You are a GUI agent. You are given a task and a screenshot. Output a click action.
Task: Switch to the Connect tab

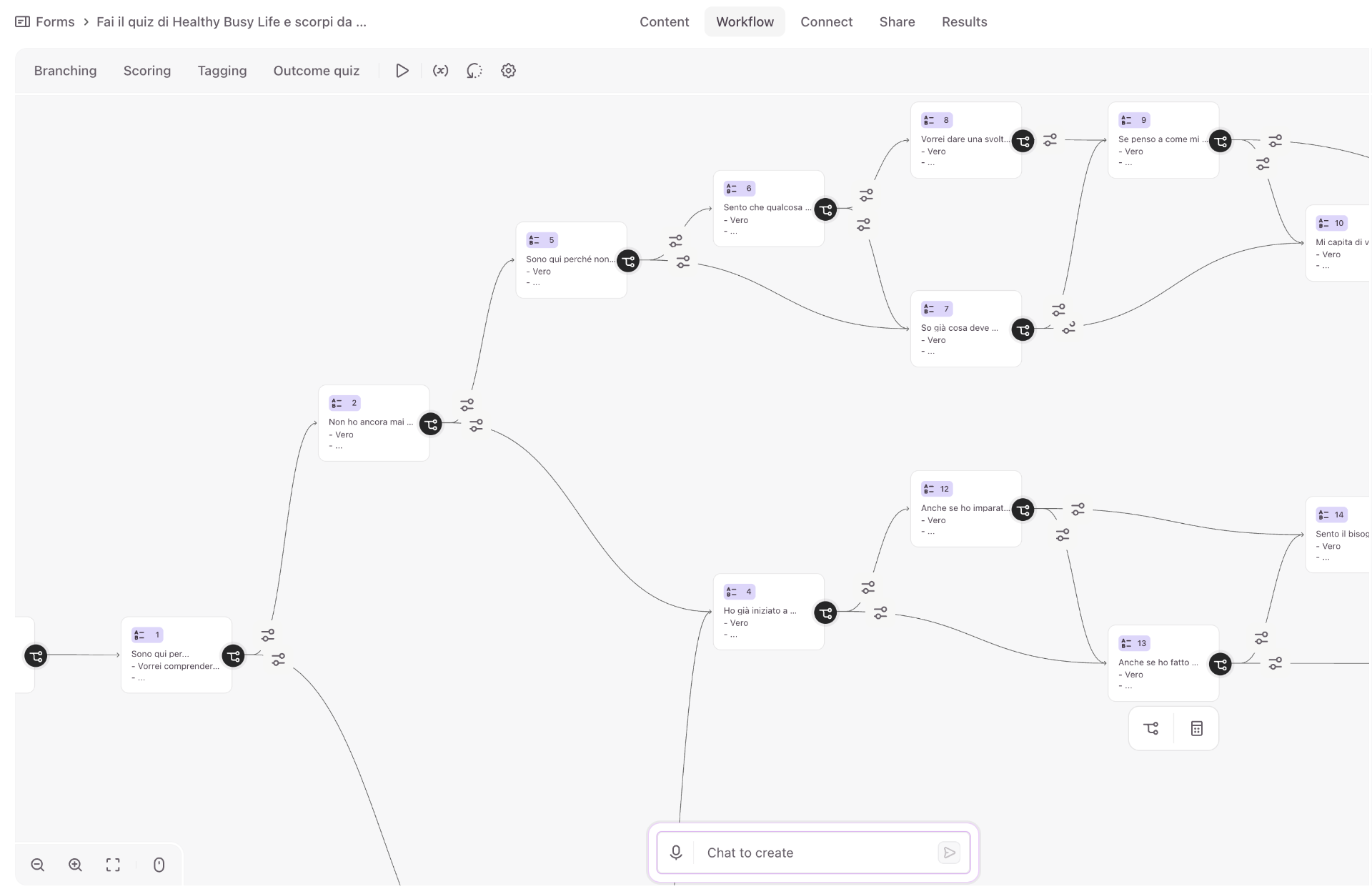(x=826, y=21)
